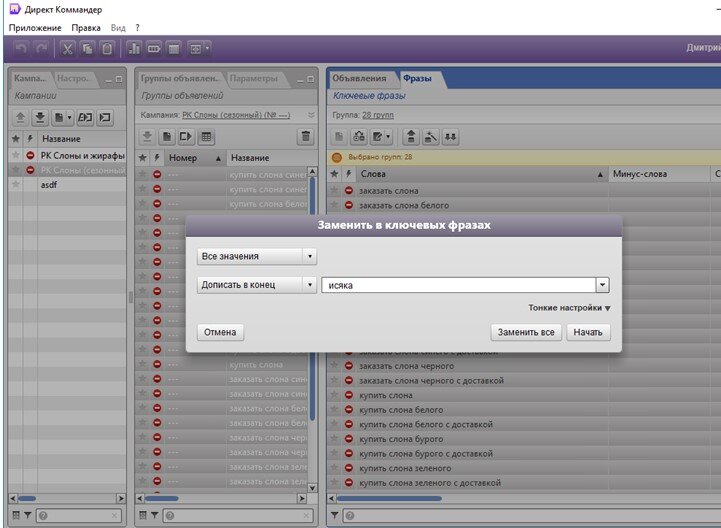The height and width of the screenshot is (528, 721).
Task: Click the исяка text input field
Action: click(459, 285)
